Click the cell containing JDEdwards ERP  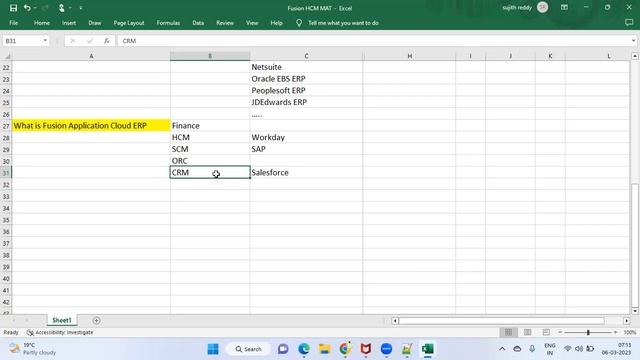[x=306, y=102]
